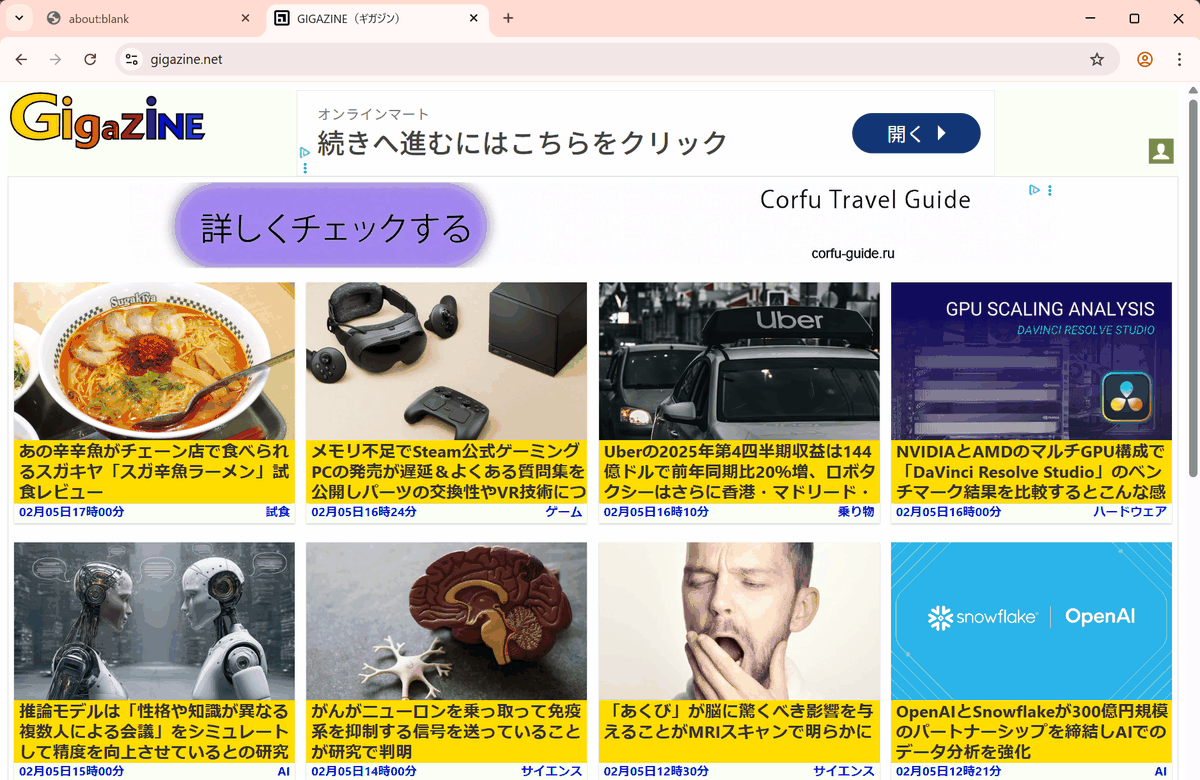This screenshot has height=780, width=1200.
Task: Click the GIGAZINE logo
Action: point(107,122)
